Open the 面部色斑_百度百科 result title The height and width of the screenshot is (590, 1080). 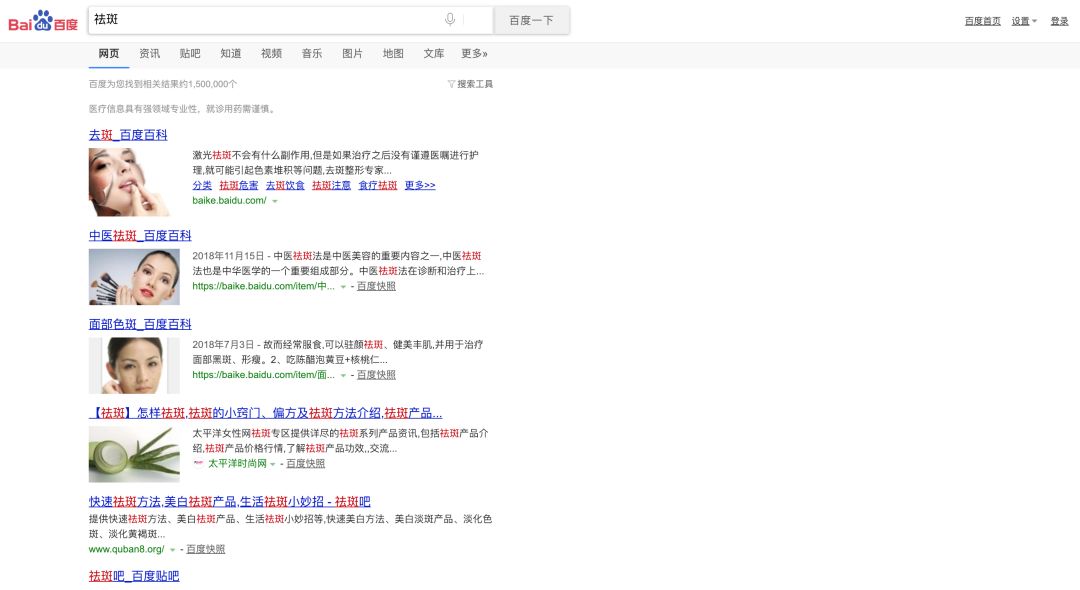[140, 324]
